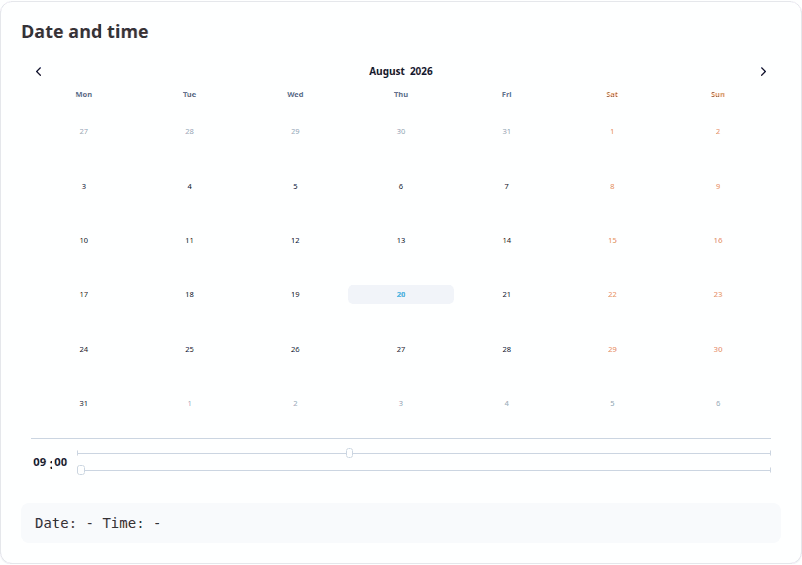The height and width of the screenshot is (565, 802).
Task: Select Thursday August 6
Action: pyautogui.click(x=401, y=187)
